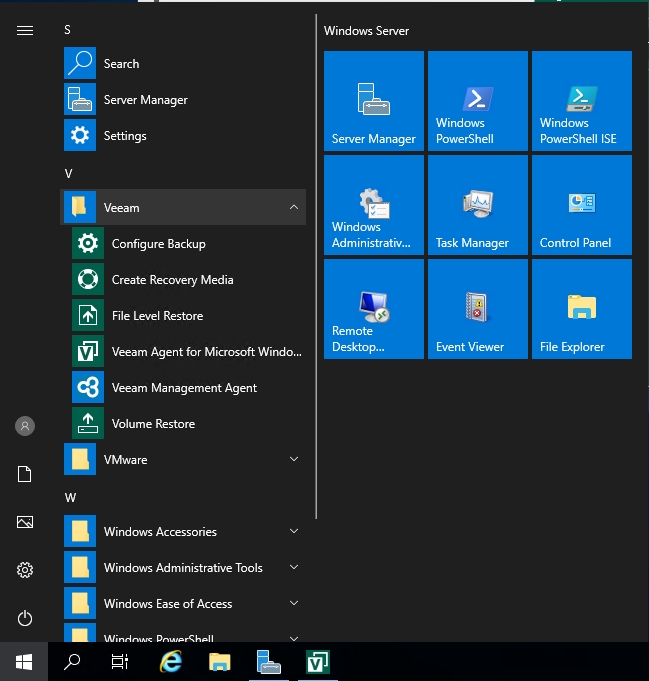Viewport: 649px width, 681px height.
Task: Open the Remote Desktop tile
Action: click(373, 308)
